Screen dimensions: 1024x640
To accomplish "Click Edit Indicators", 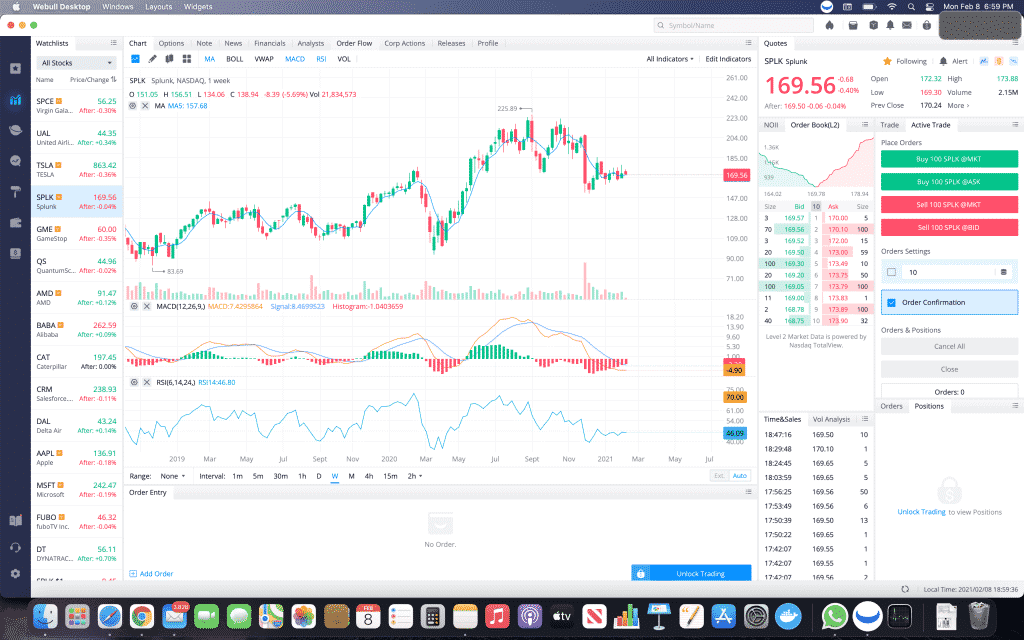I will pyautogui.click(x=728, y=59).
